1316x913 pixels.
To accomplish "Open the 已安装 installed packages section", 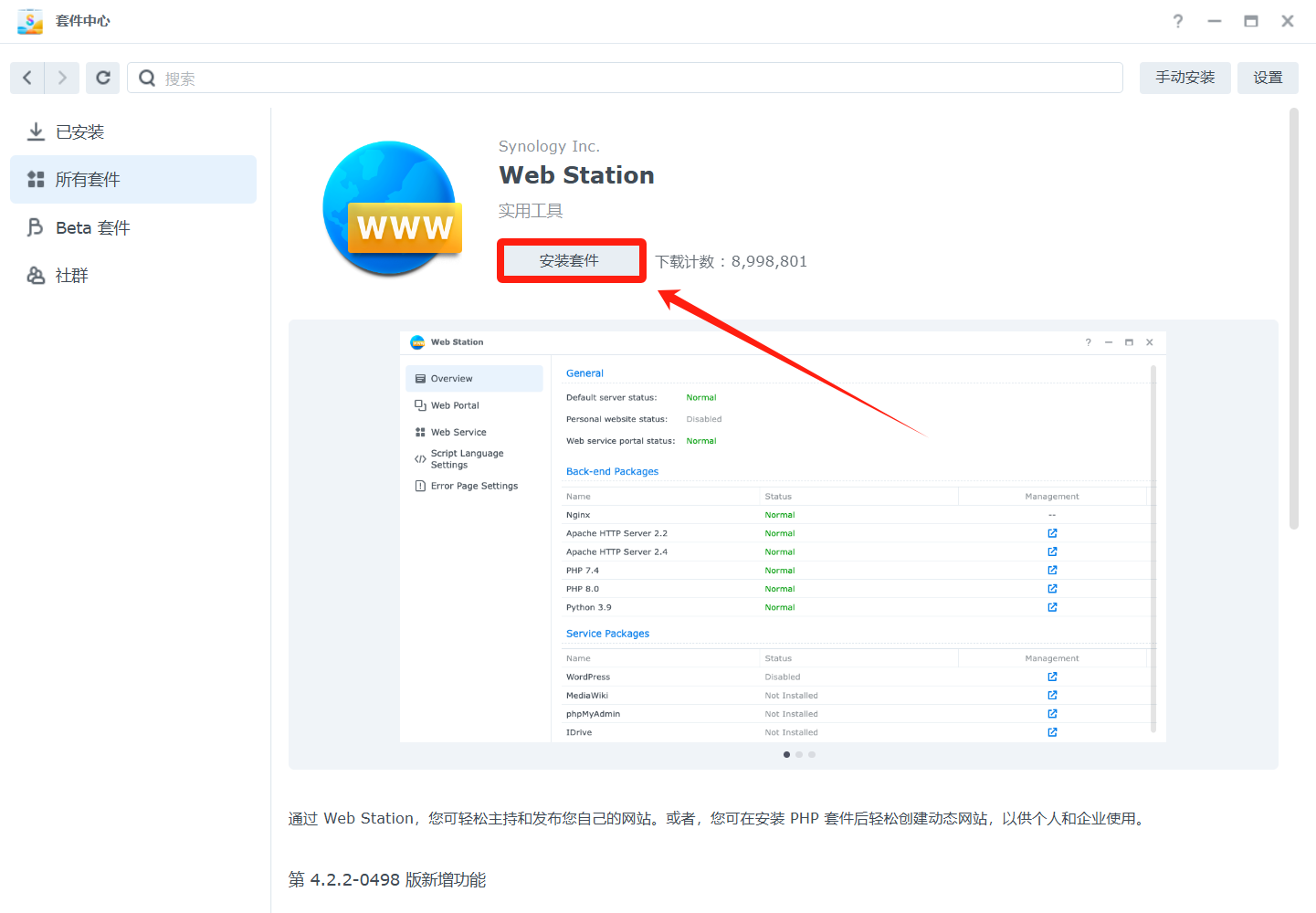I will pyautogui.click(x=80, y=132).
